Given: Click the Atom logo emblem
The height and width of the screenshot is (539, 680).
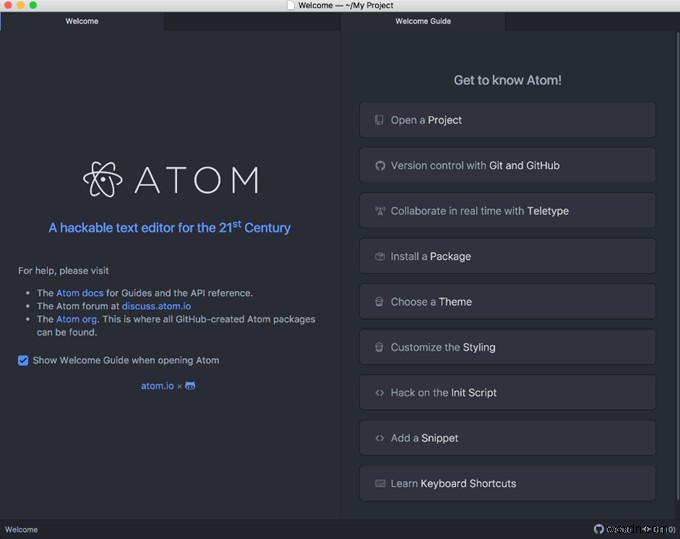Looking at the screenshot, I should tap(103, 180).
